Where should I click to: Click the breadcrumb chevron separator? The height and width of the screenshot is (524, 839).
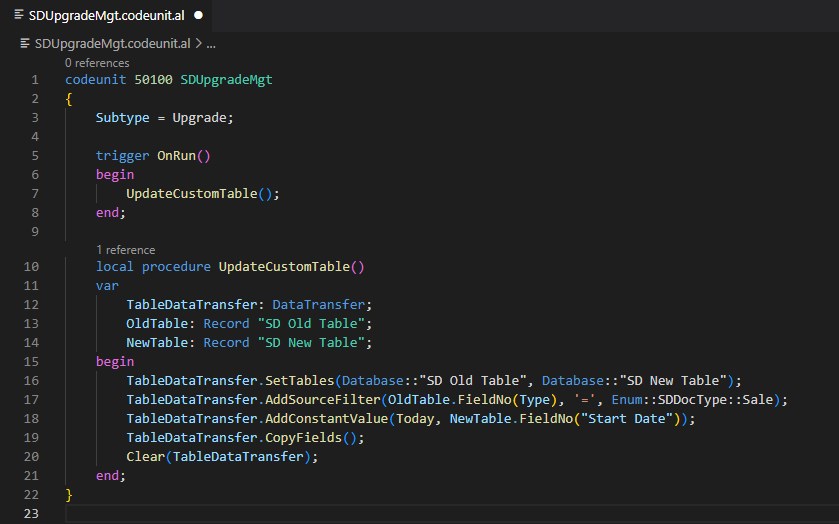pos(197,44)
